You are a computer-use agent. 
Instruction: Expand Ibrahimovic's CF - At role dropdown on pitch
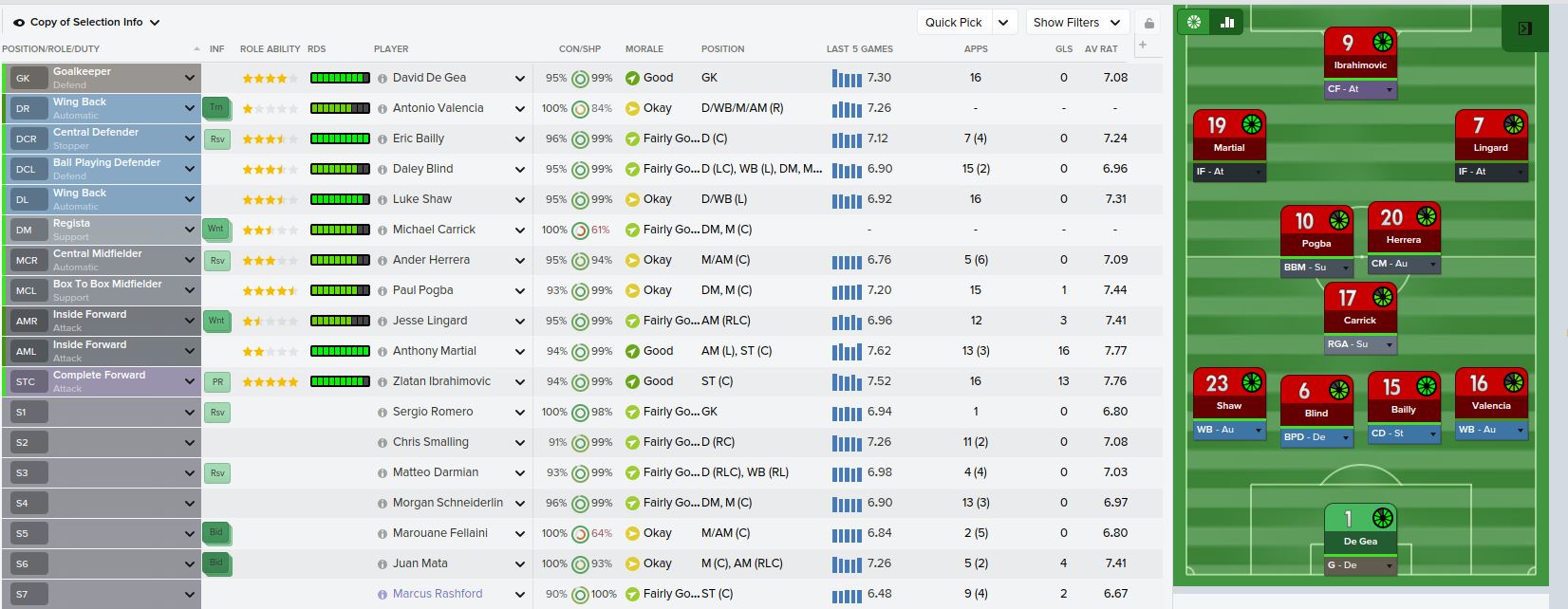pyautogui.click(x=1389, y=89)
